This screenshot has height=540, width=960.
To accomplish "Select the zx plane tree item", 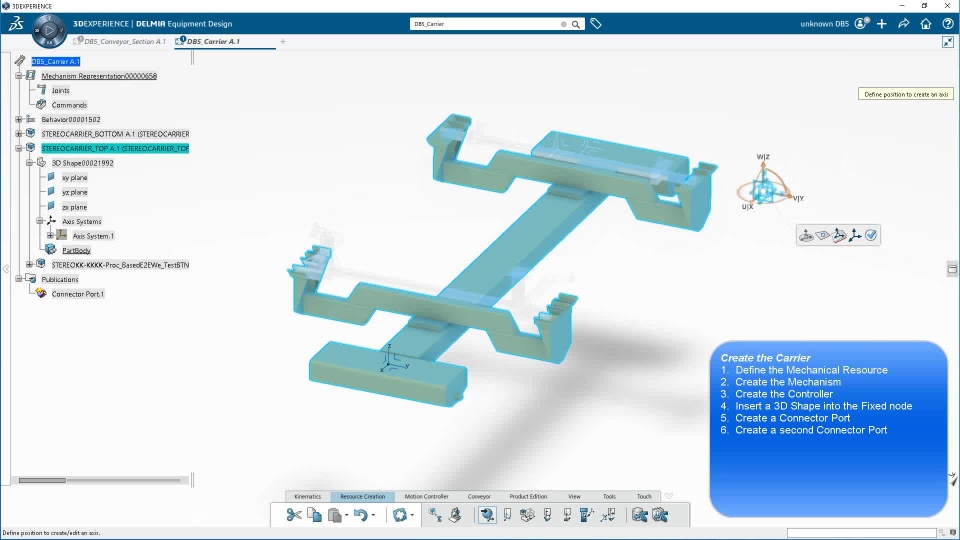I will tap(75, 207).
